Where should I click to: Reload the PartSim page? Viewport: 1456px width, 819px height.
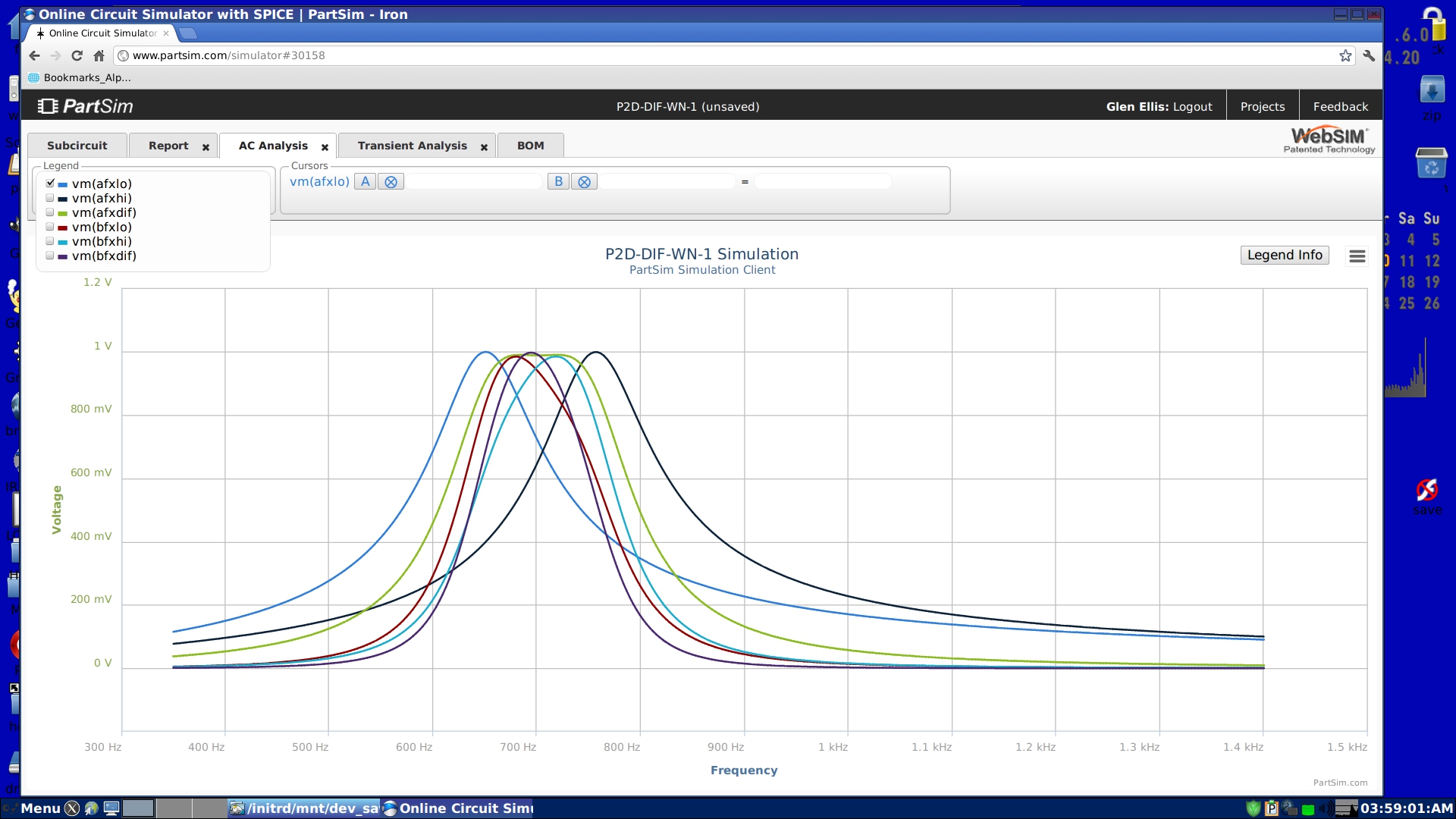pyautogui.click(x=77, y=55)
